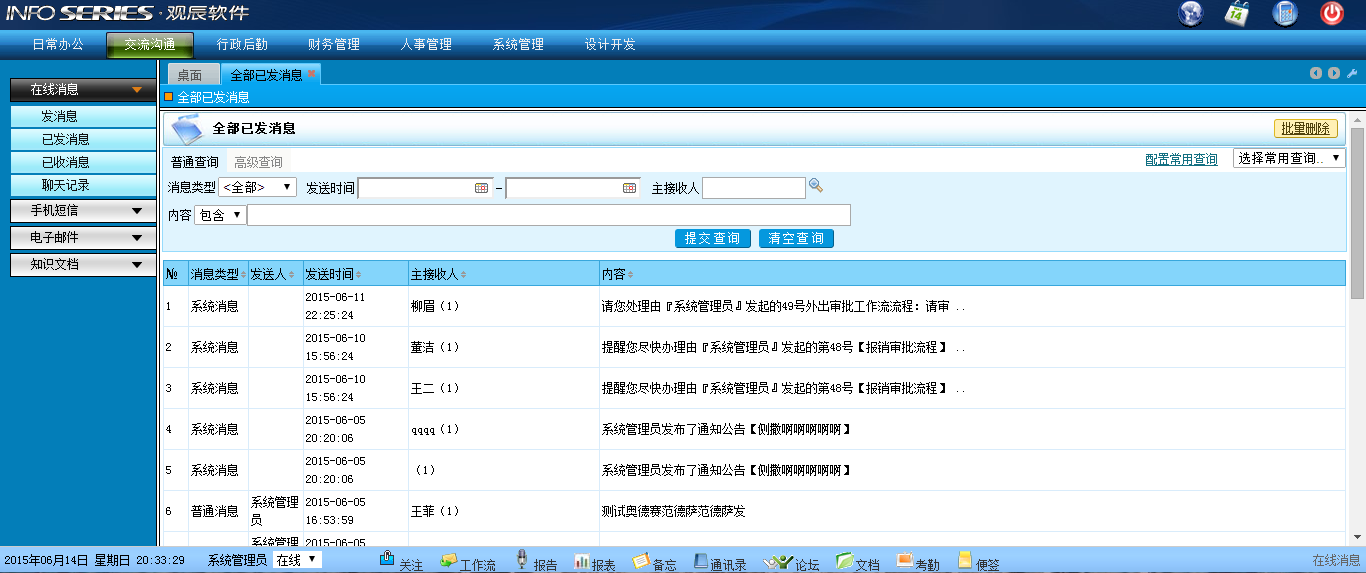This screenshot has width=1366, height=573.
Task: Expand the 知识文档 sidebar section
Action: pyautogui.click(x=83, y=264)
